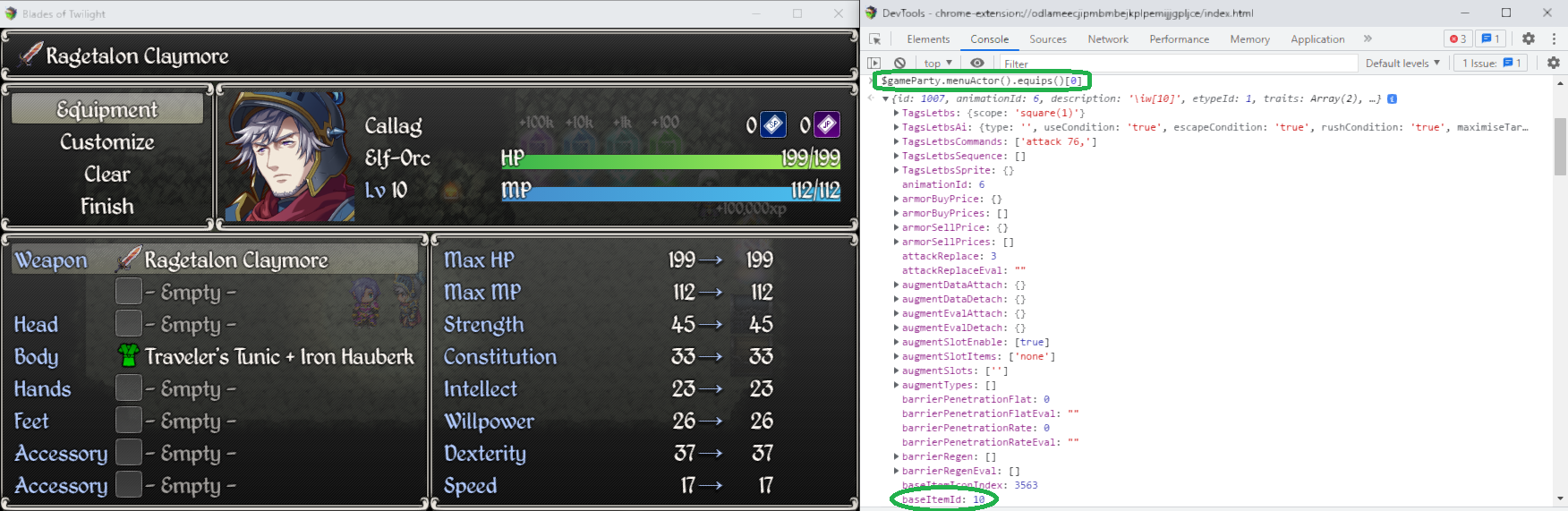1568x511 pixels.
Task: Open the Performance tab
Action: [x=1180, y=39]
